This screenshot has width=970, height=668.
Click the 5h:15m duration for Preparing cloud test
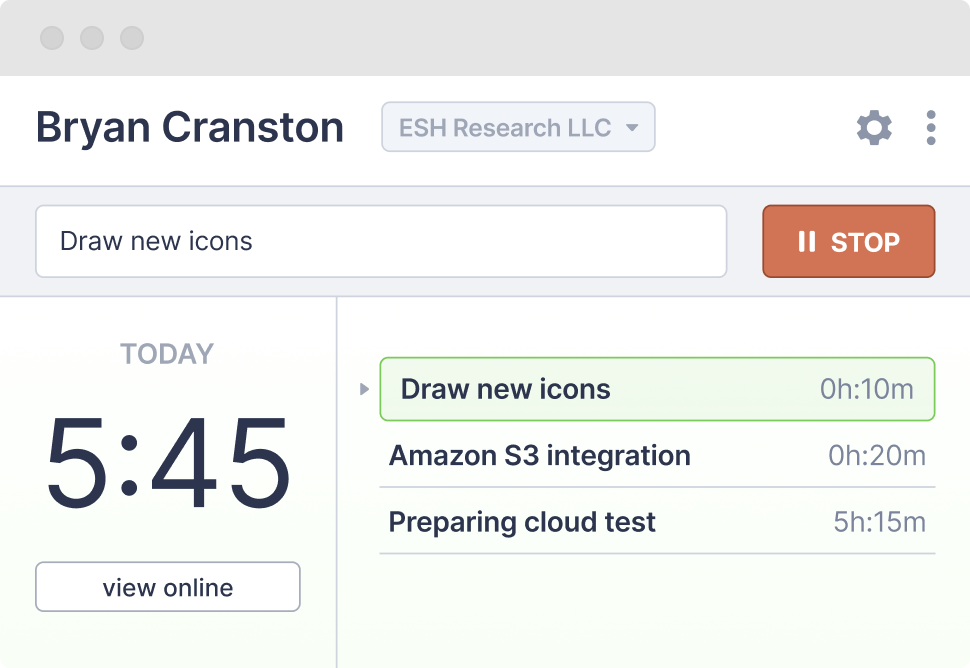[x=879, y=522]
